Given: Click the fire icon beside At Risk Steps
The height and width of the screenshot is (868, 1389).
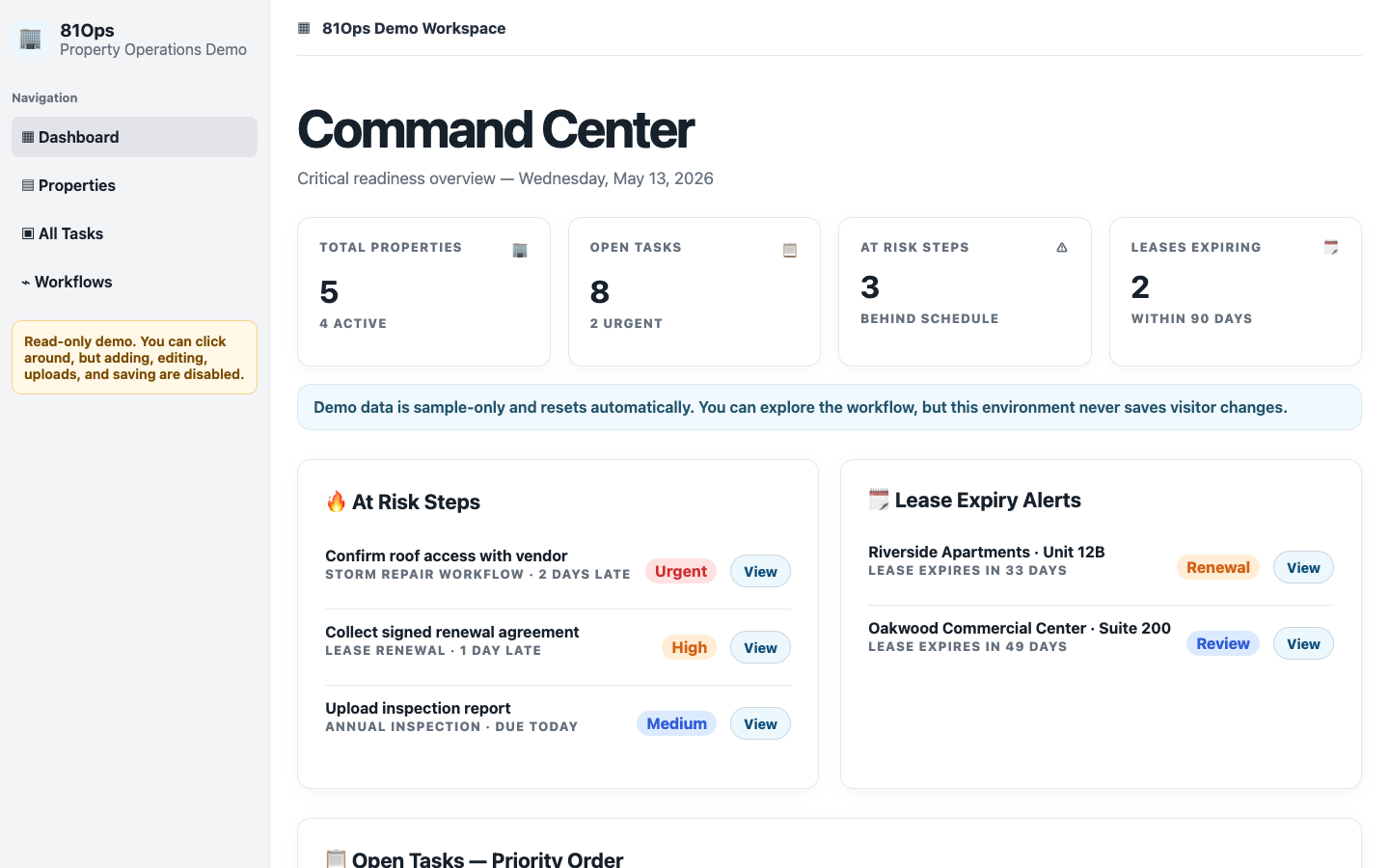Looking at the screenshot, I should (x=336, y=501).
